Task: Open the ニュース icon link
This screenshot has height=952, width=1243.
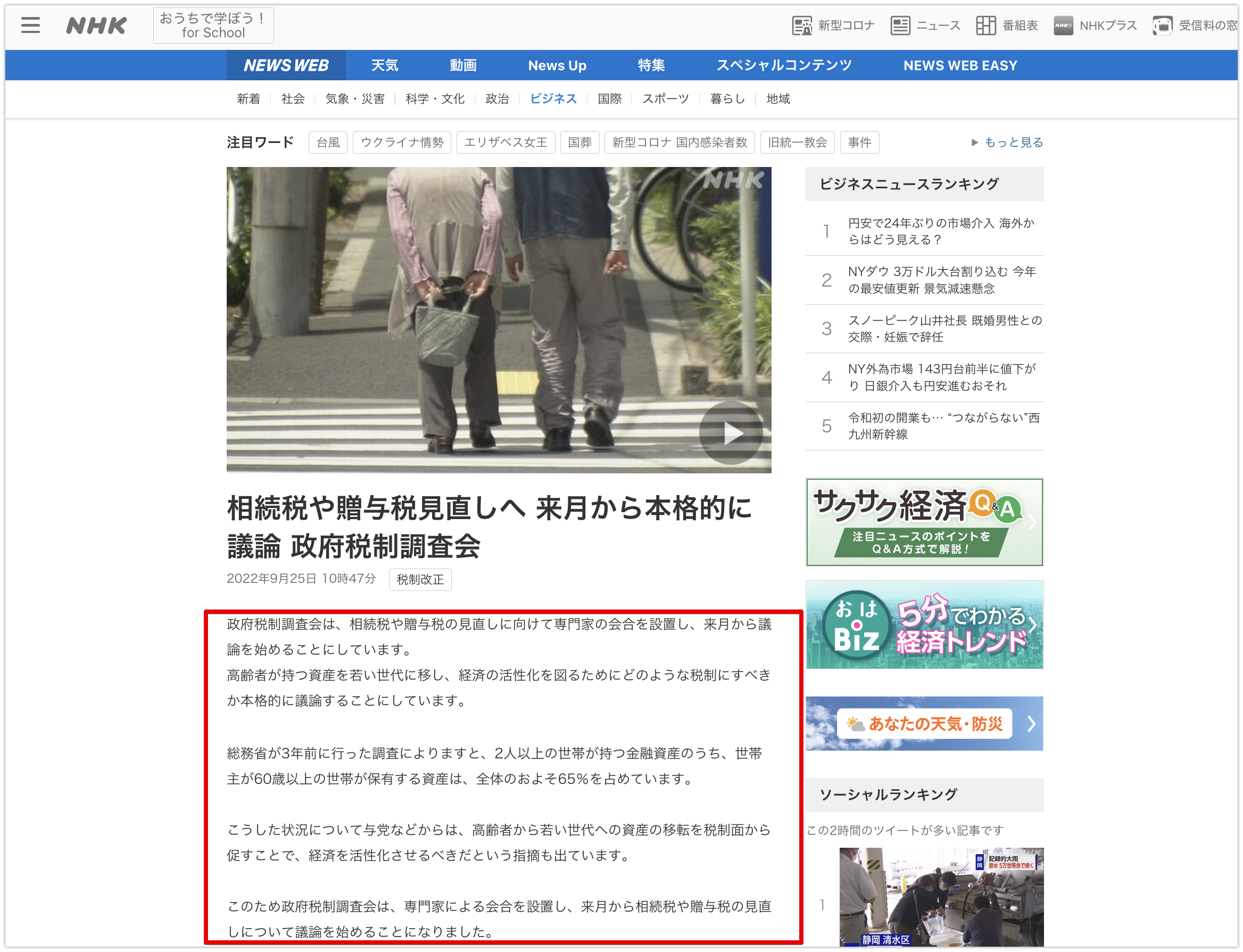Action: click(x=925, y=26)
